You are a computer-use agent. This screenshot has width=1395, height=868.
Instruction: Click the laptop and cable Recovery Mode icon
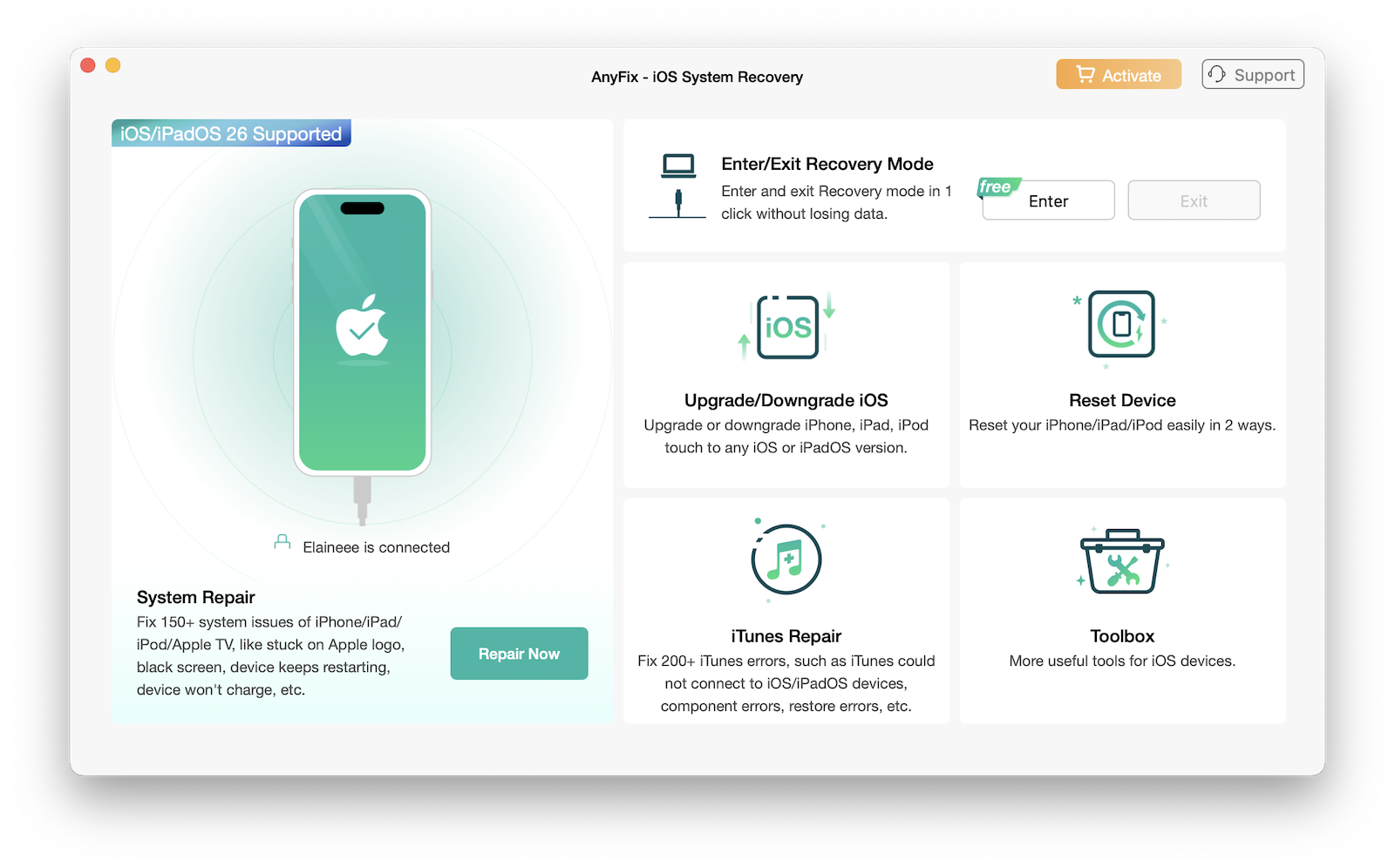pyautogui.click(x=677, y=186)
